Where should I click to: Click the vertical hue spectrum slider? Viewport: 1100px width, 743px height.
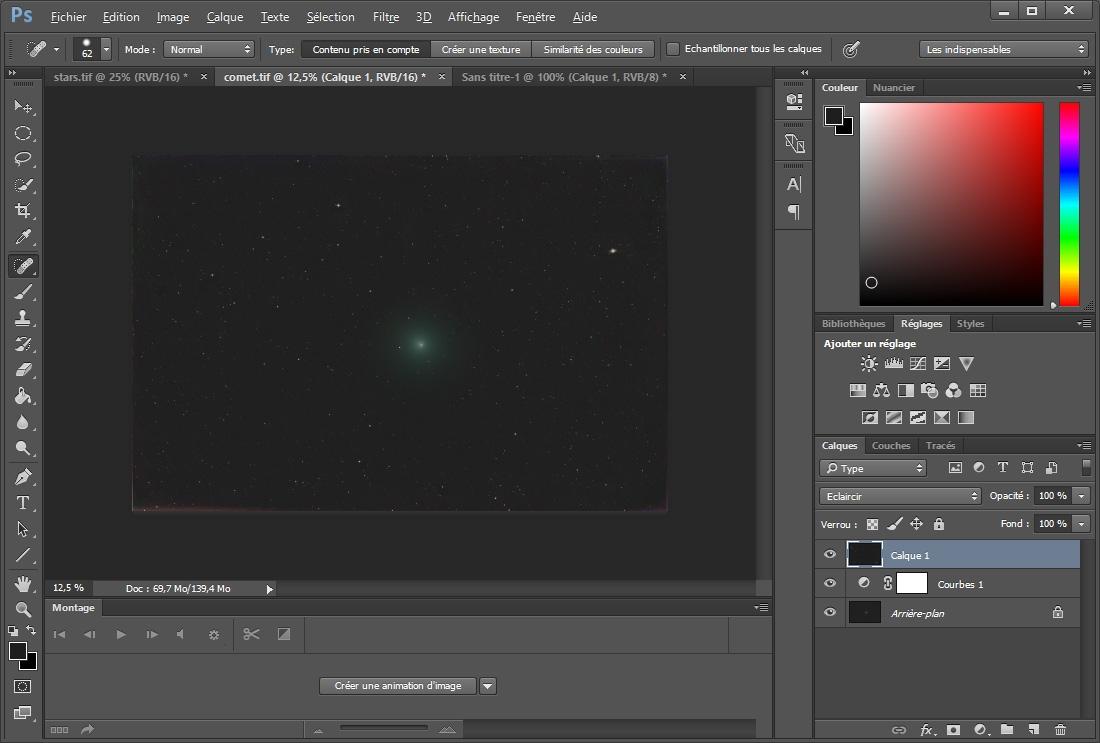pyautogui.click(x=1069, y=204)
